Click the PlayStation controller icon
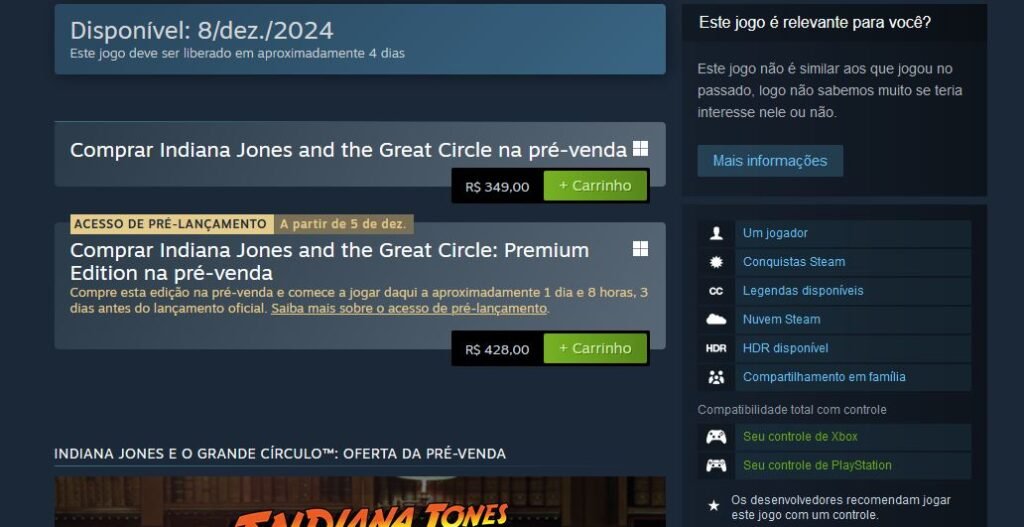This screenshot has height=527, width=1024. click(x=716, y=465)
